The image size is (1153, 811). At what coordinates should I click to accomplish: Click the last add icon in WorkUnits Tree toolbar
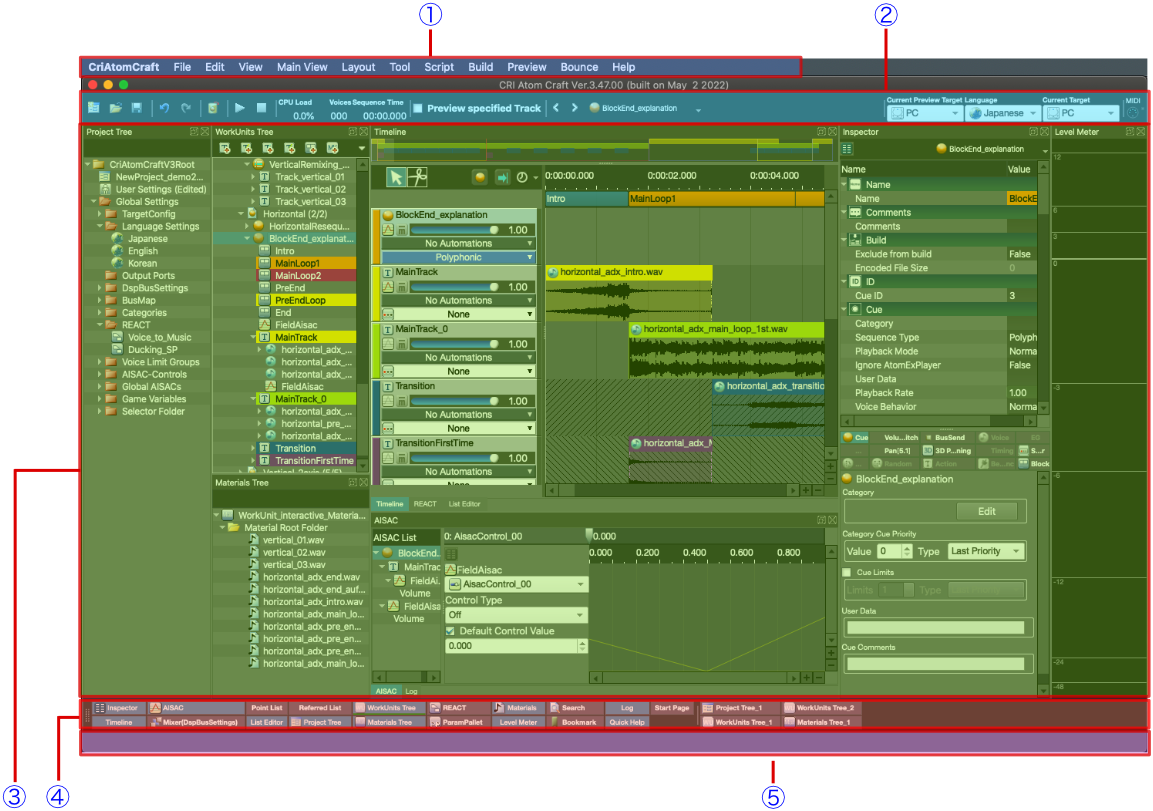click(x=332, y=149)
